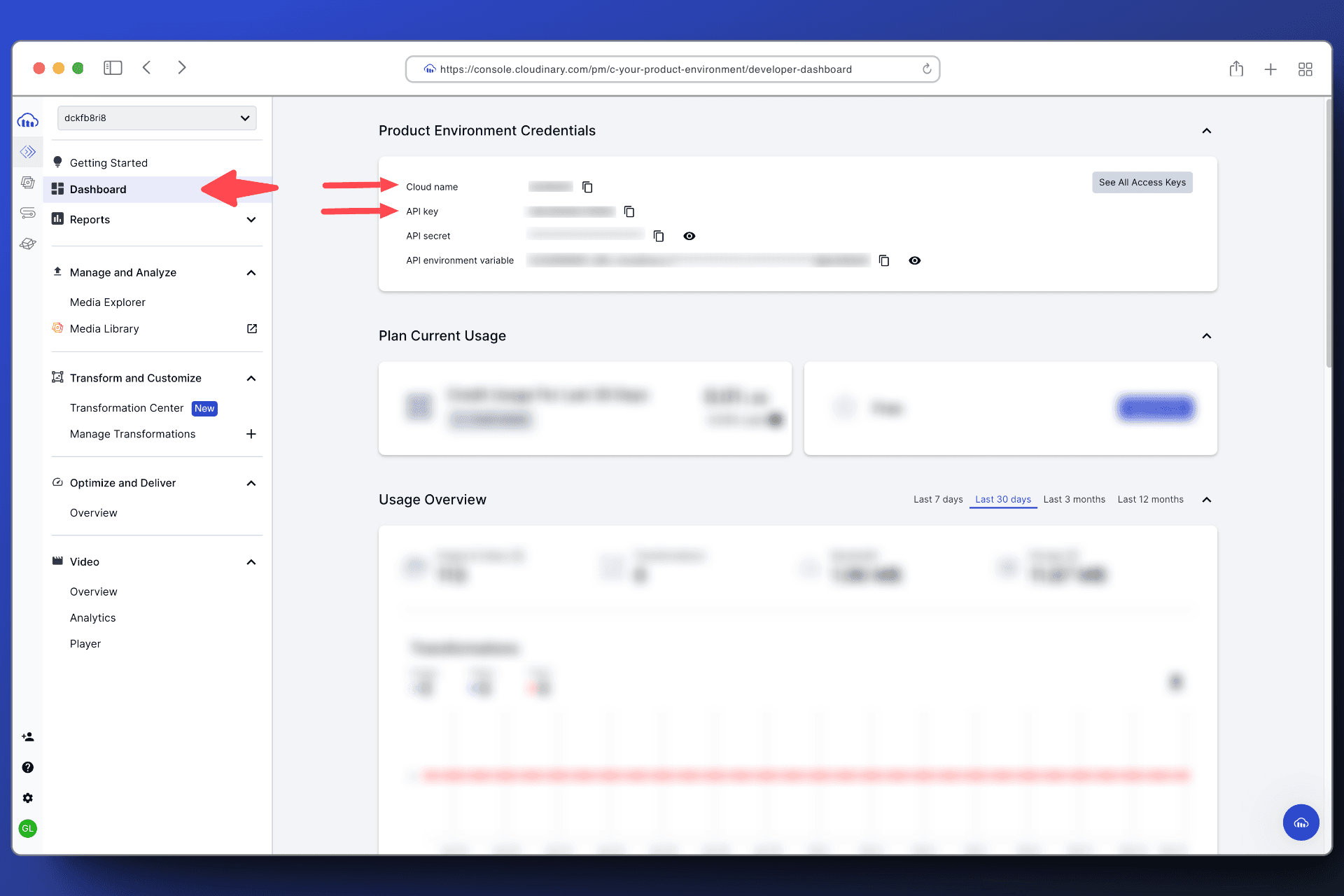Reveal the API environment variable with eye icon
This screenshot has height=896, width=1344.
(915, 260)
